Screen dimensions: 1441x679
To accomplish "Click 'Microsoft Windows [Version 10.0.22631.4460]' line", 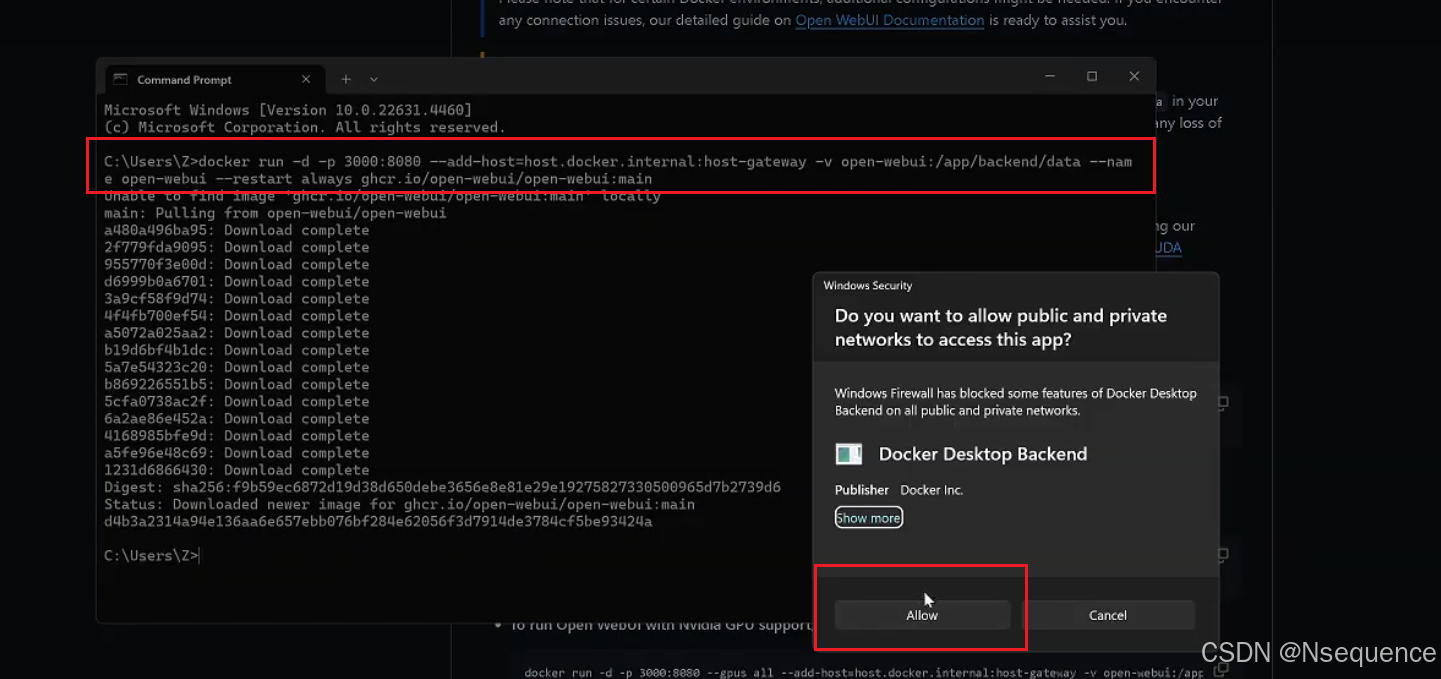I will pos(288,110).
